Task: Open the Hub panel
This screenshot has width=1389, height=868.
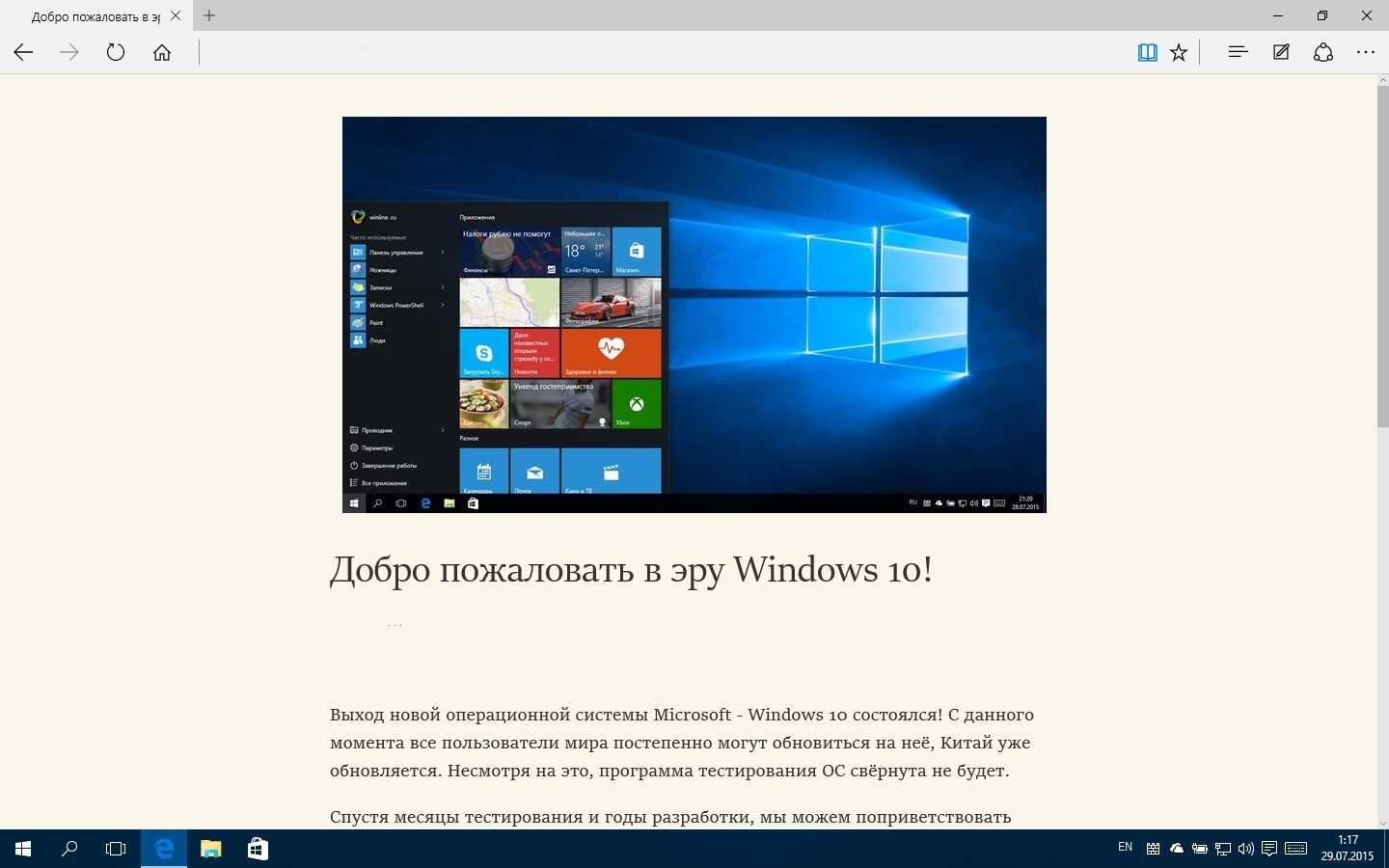Action: click(x=1239, y=52)
